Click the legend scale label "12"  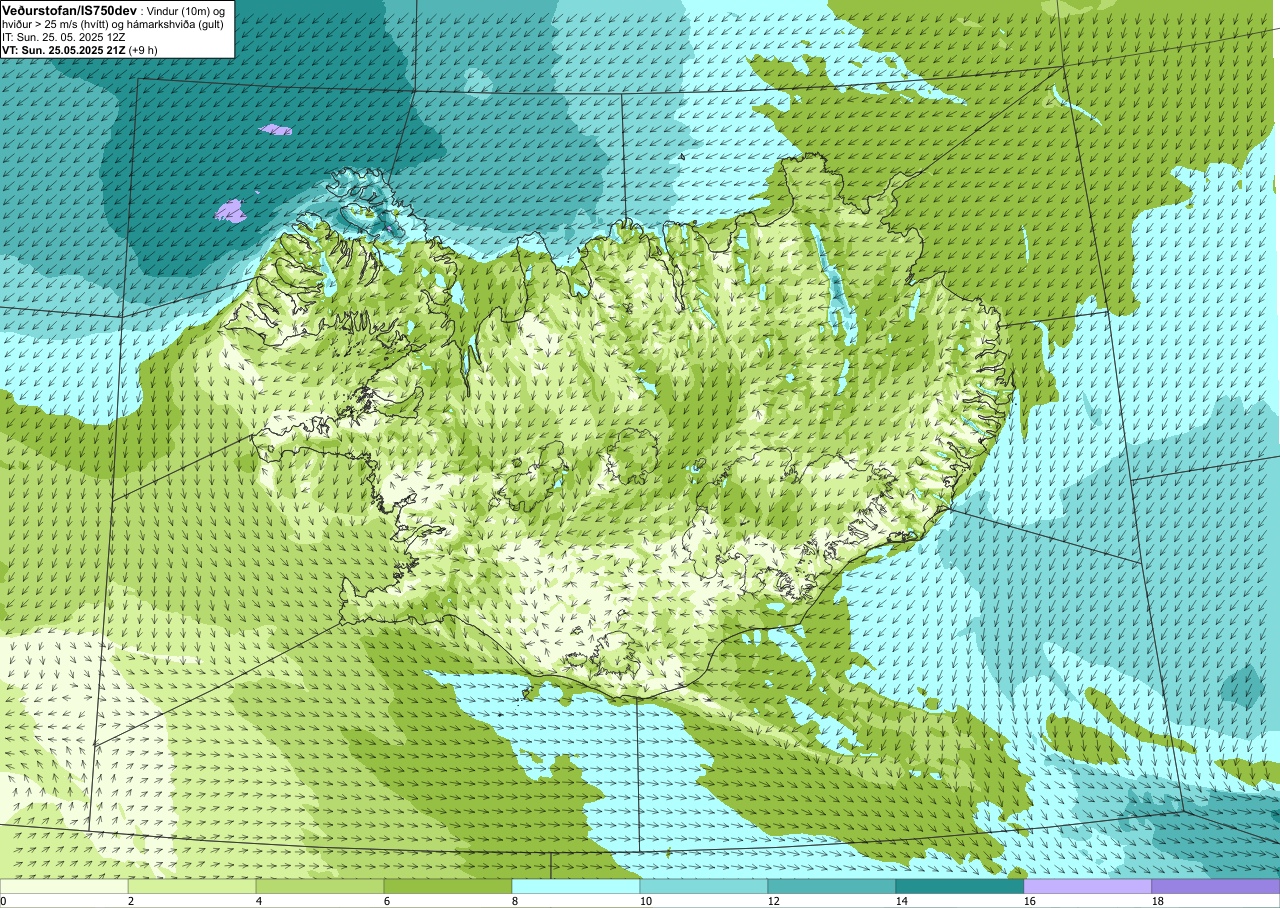click(x=774, y=901)
